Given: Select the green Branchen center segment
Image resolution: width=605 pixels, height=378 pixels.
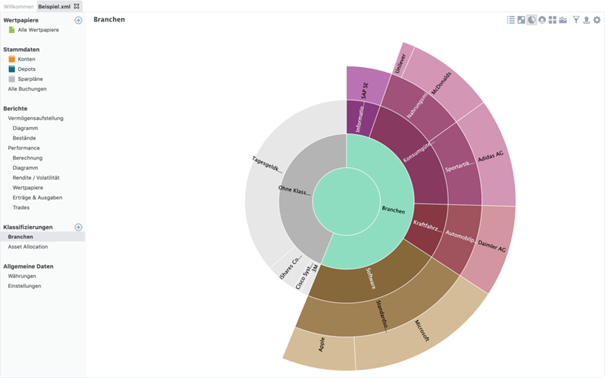Looking at the screenshot, I should [x=346, y=201].
